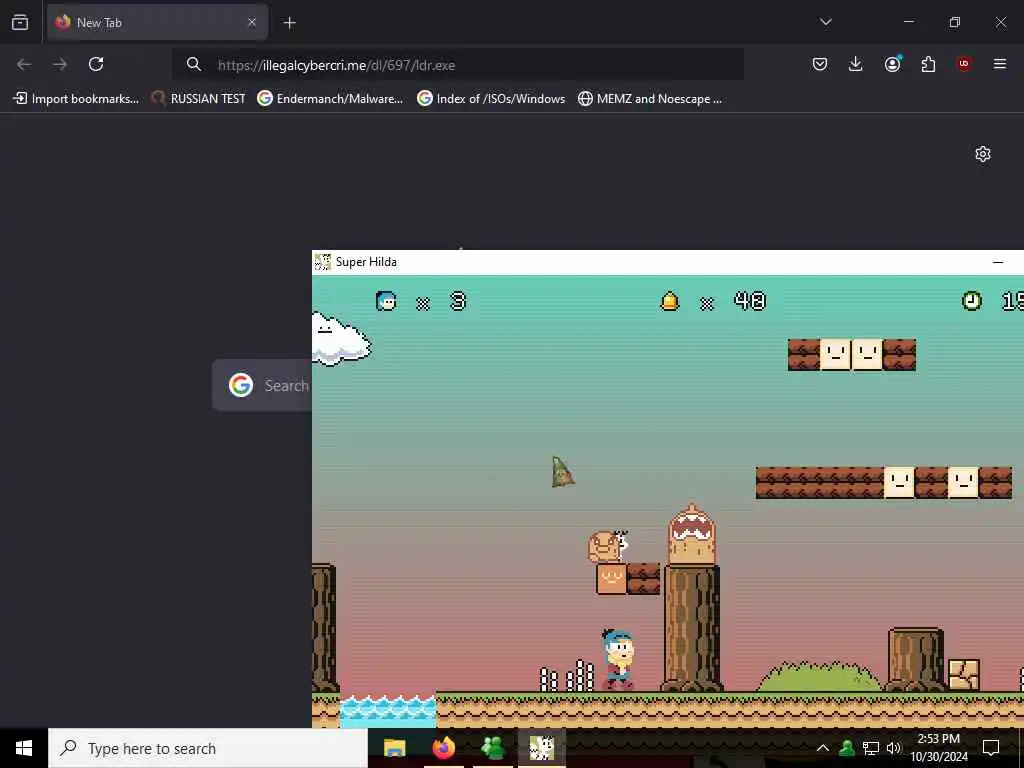Close the New Tab tab
The height and width of the screenshot is (768, 1024).
(x=251, y=22)
